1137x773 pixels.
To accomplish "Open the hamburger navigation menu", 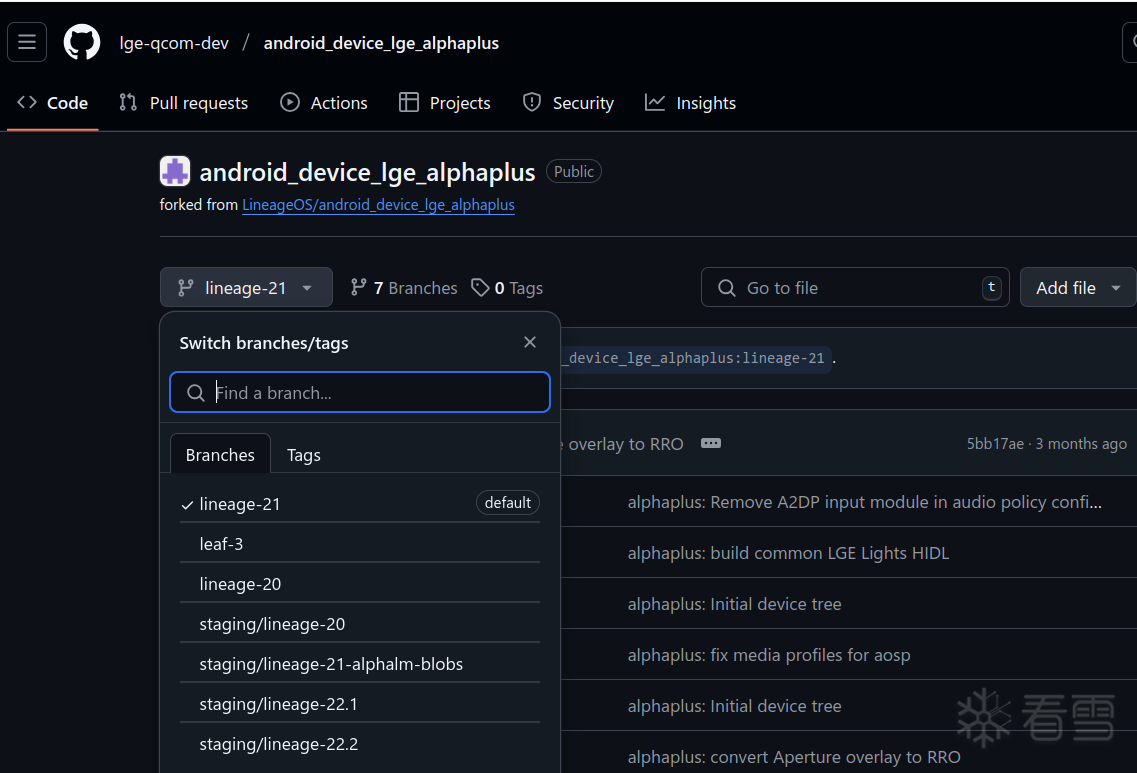I will pyautogui.click(x=27, y=42).
